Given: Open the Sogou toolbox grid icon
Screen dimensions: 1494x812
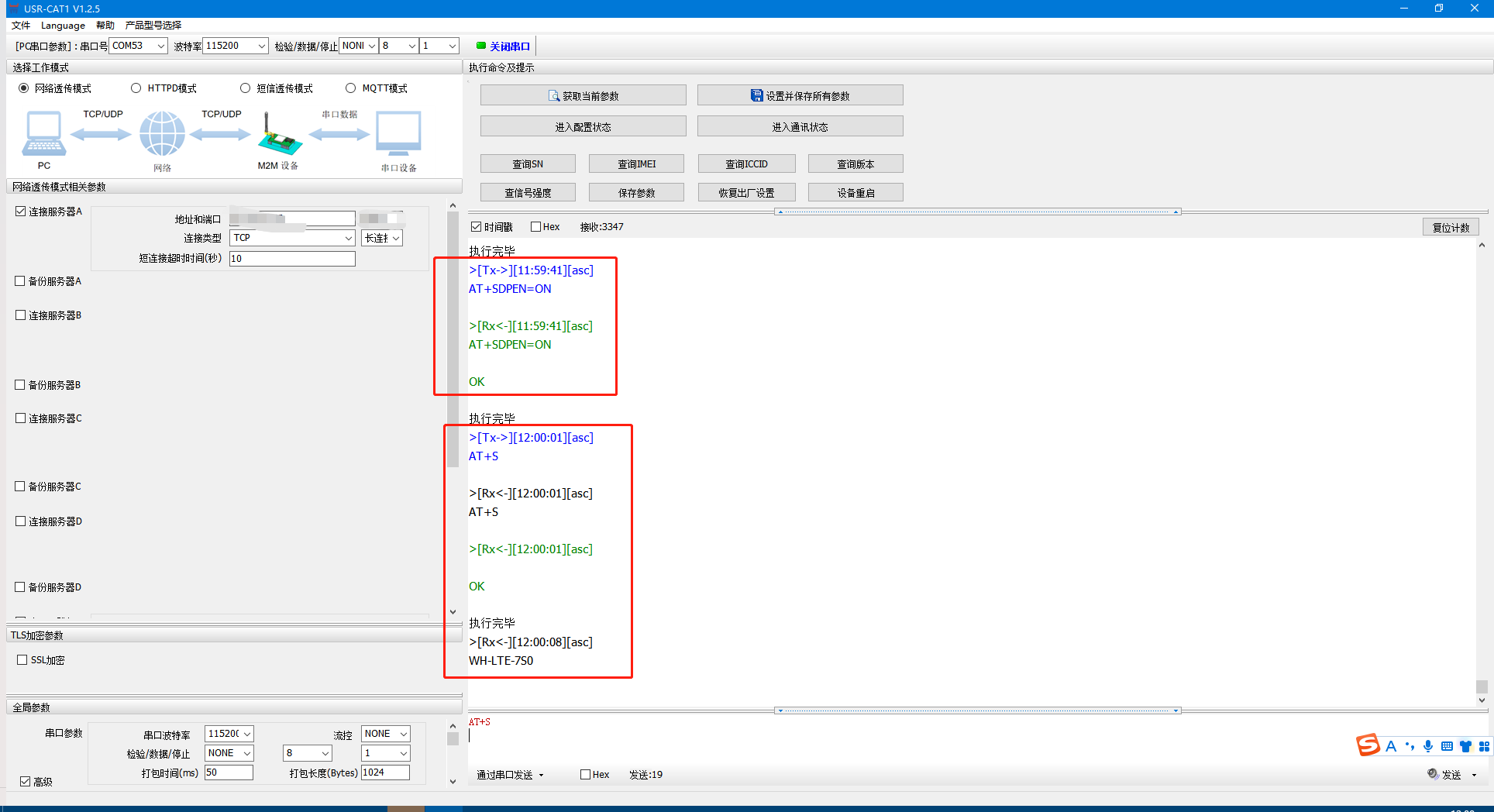Looking at the screenshot, I should point(1484,746).
